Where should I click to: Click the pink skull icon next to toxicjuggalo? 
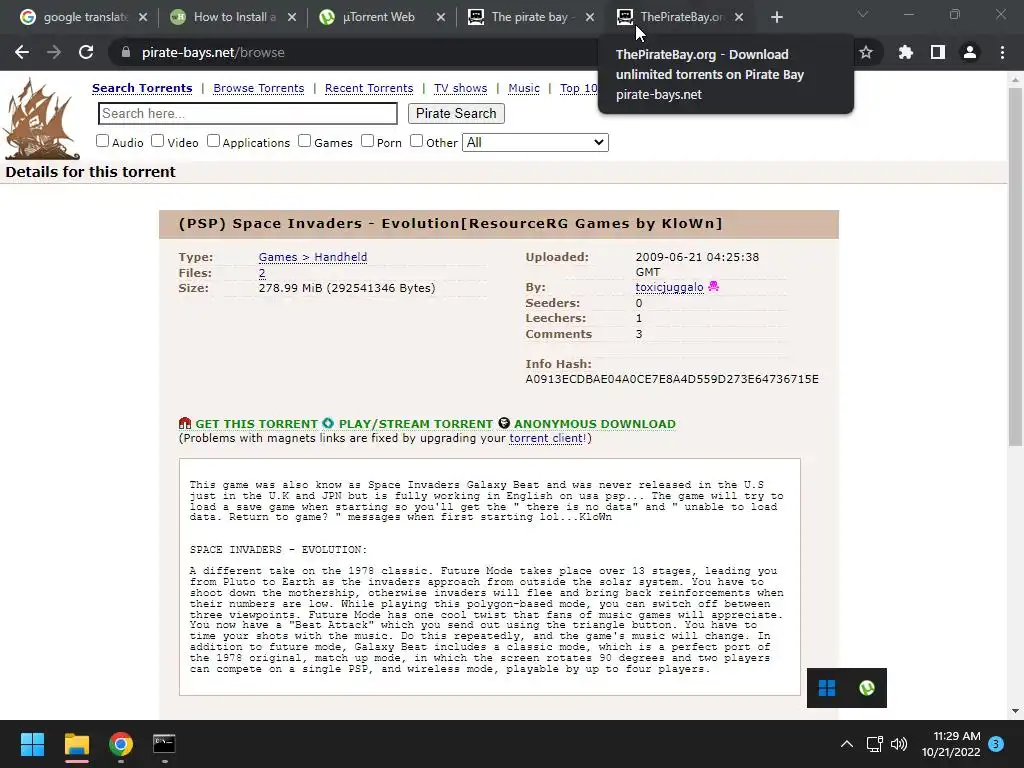pos(713,286)
